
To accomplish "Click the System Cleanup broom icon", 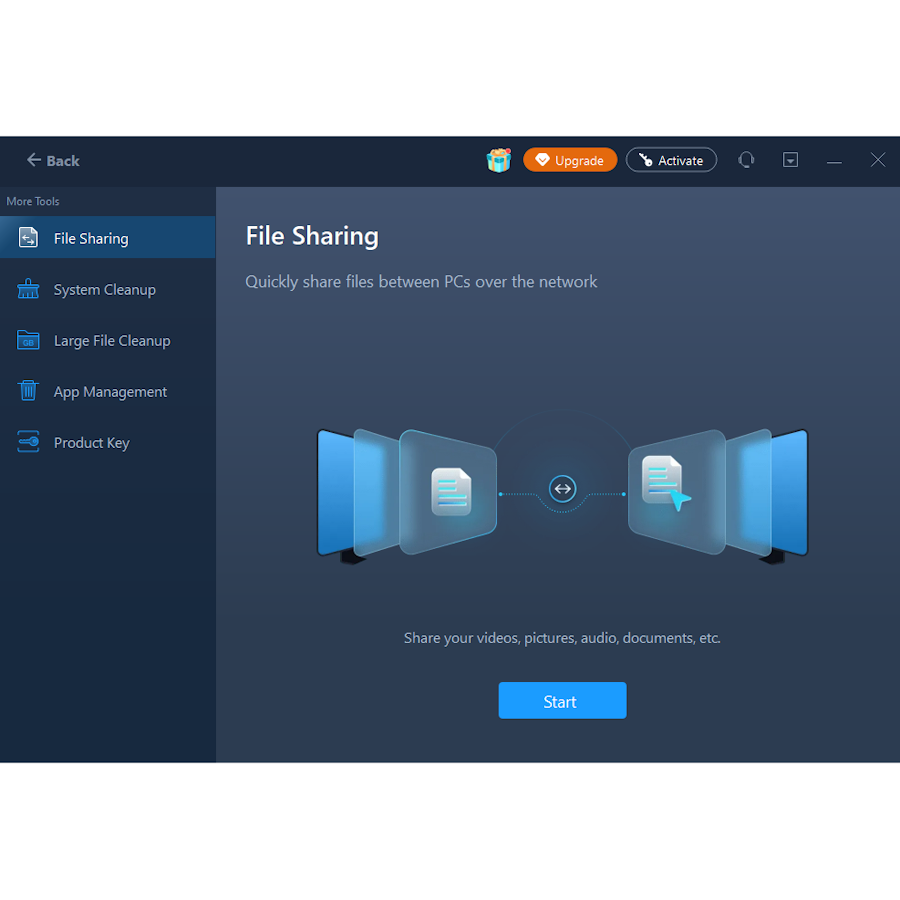I will click(x=28, y=289).
